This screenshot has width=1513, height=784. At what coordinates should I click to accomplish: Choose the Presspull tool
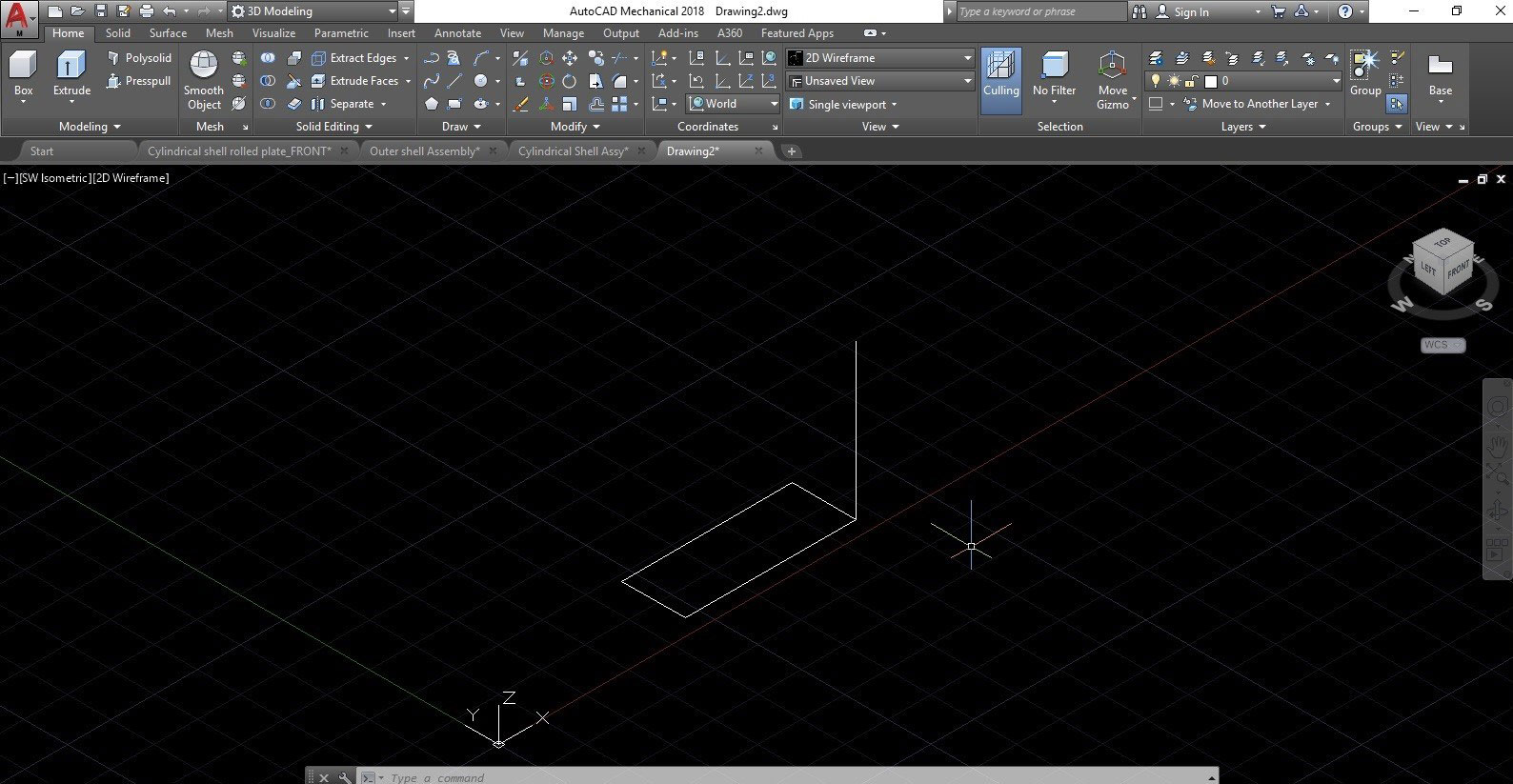click(x=138, y=81)
